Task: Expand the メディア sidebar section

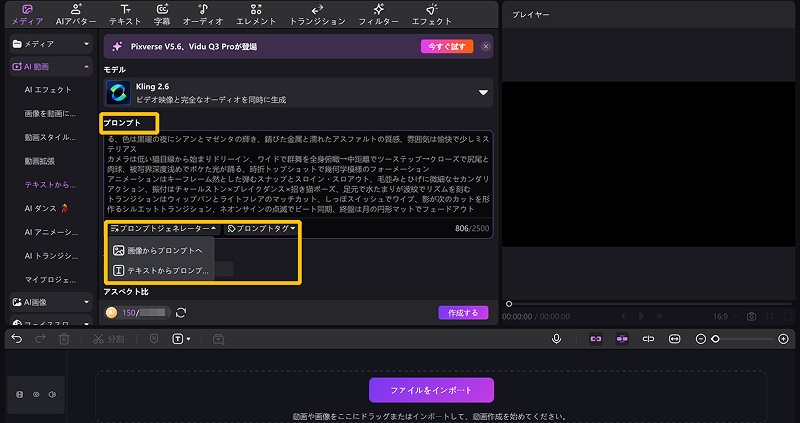Action: coord(51,44)
